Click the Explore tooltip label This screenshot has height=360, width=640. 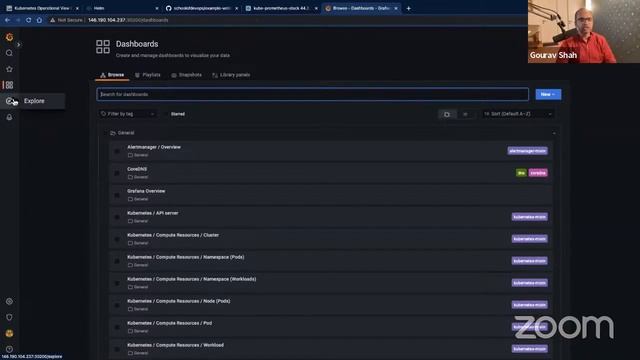pyautogui.click(x=34, y=101)
